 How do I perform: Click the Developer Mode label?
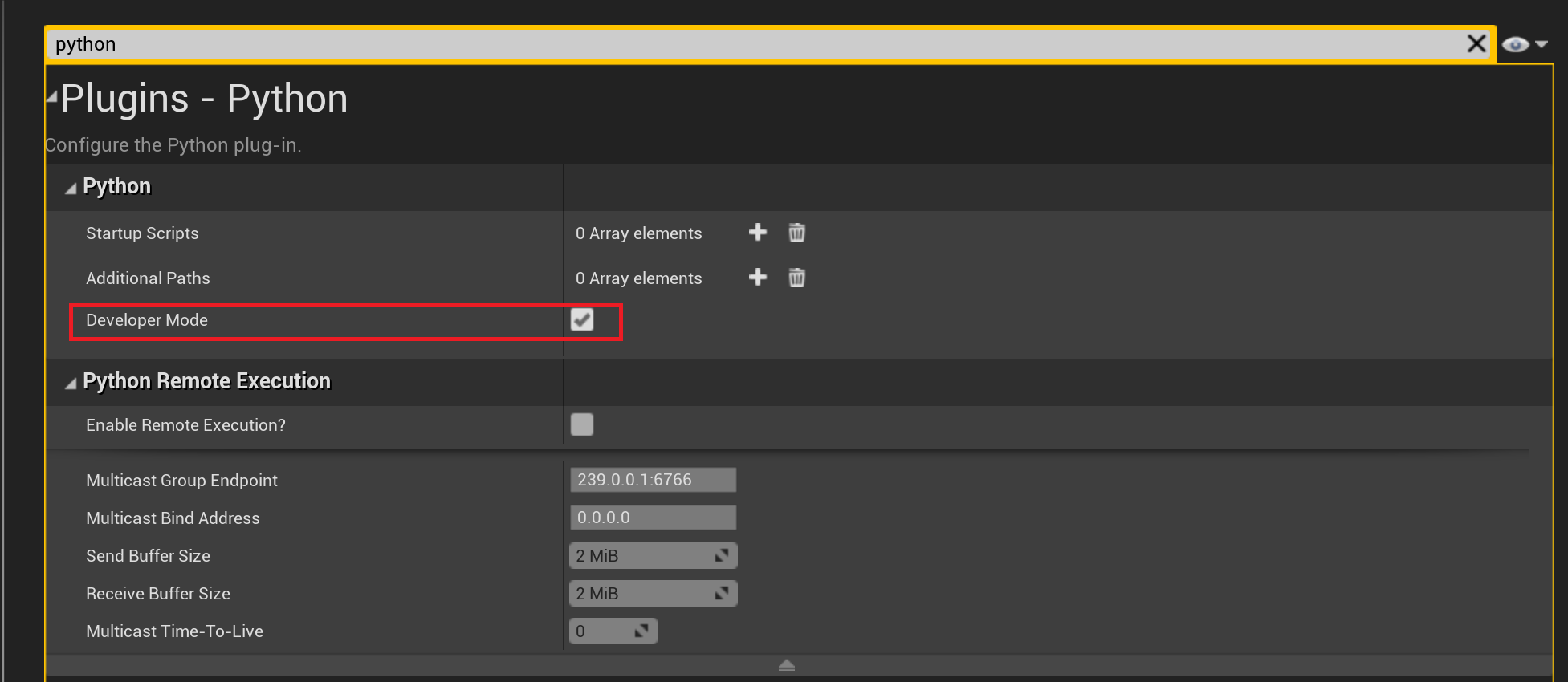tap(147, 320)
